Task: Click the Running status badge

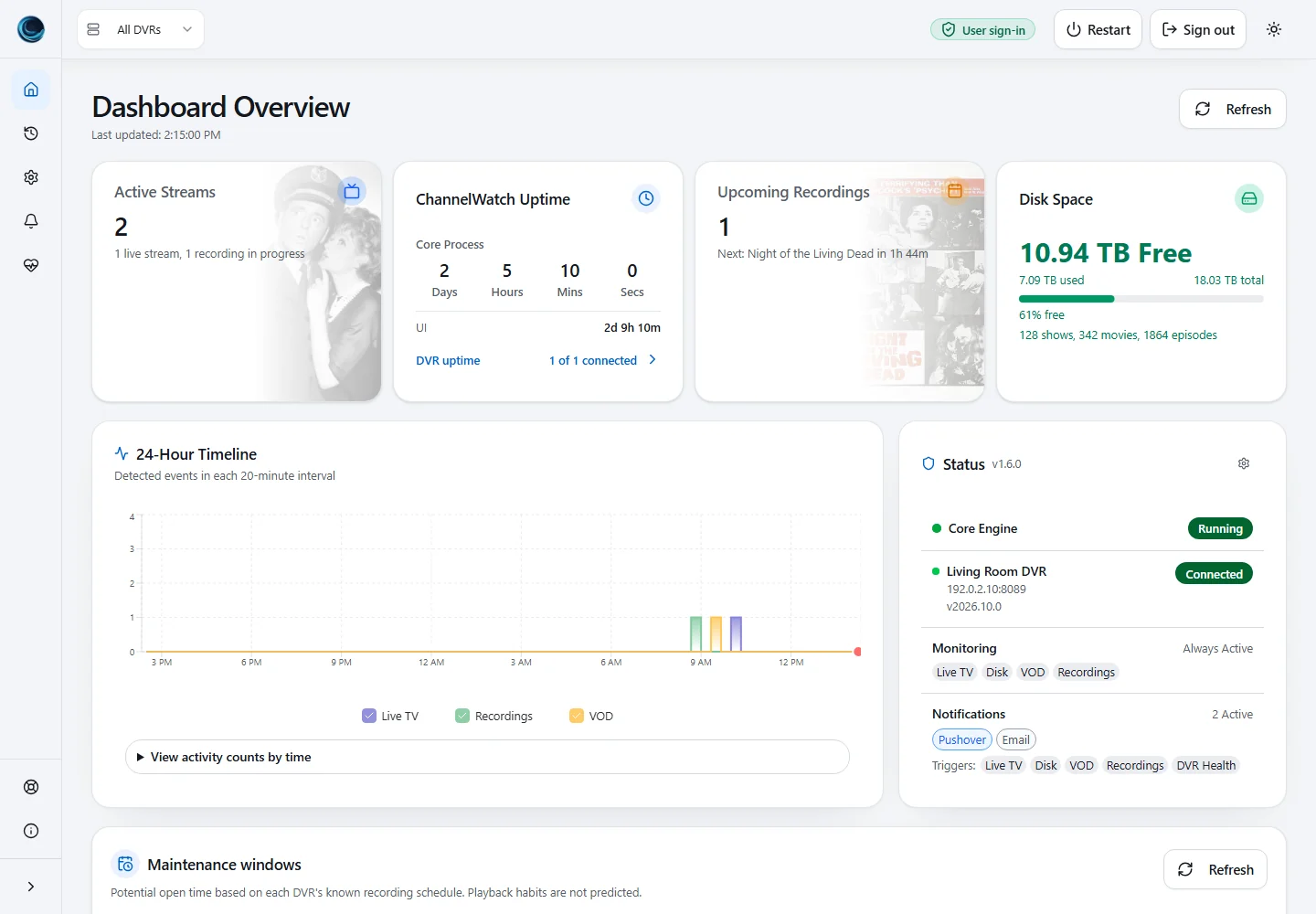Action: click(x=1220, y=528)
